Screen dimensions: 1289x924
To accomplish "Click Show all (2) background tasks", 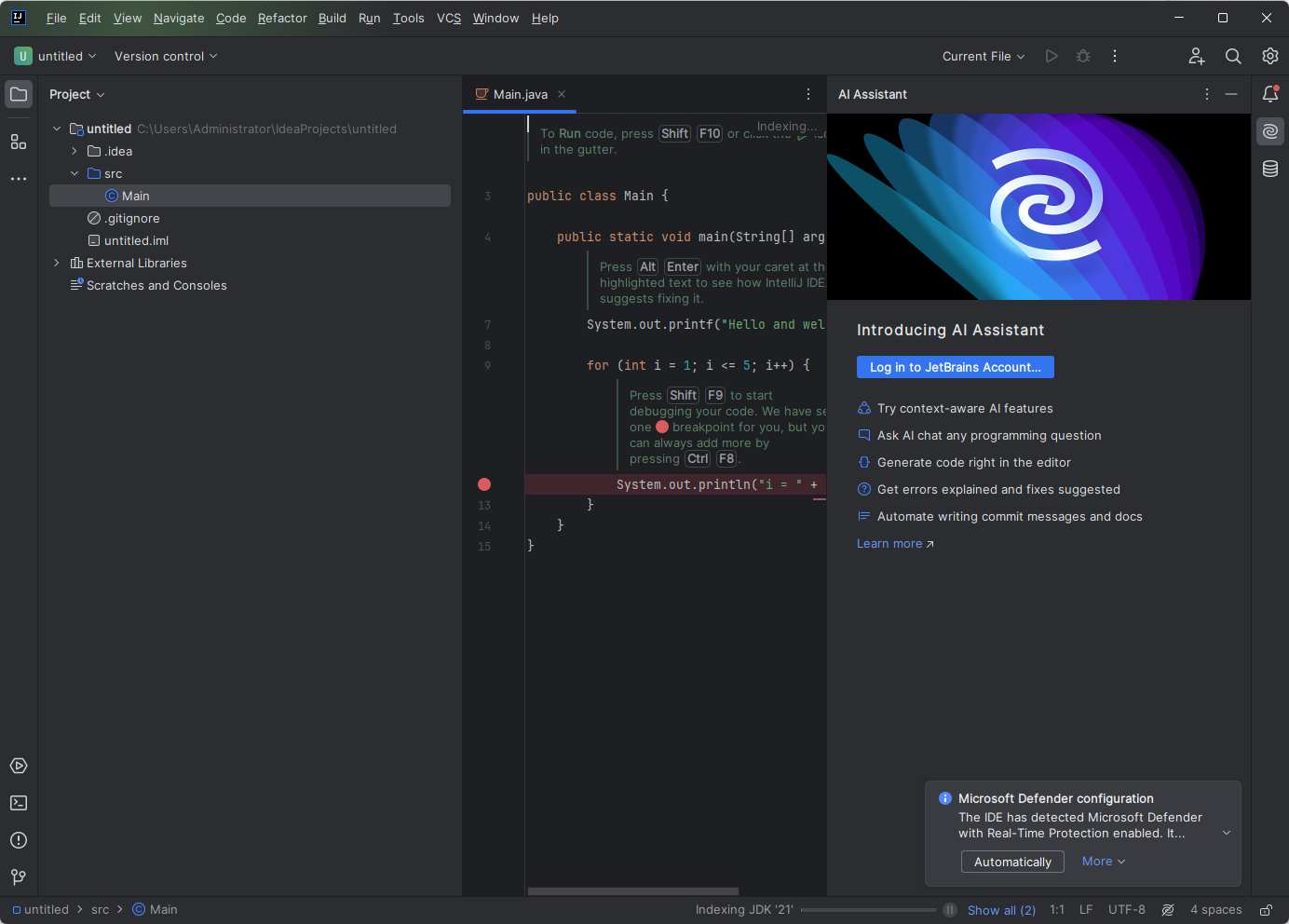I will [x=1001, y=910].
